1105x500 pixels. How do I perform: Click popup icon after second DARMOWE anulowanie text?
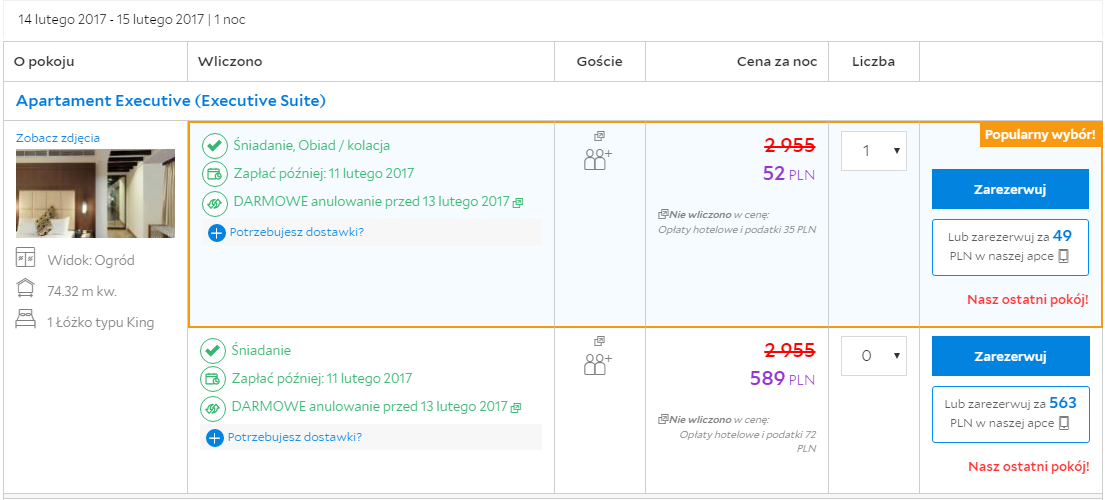516,408
